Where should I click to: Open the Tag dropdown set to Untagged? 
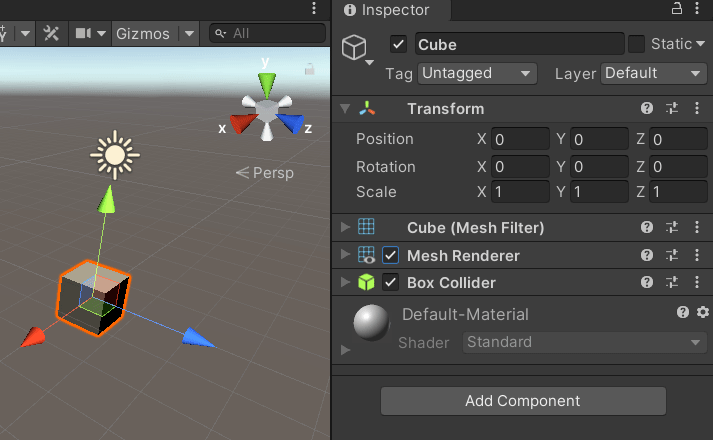pos(477,73)
